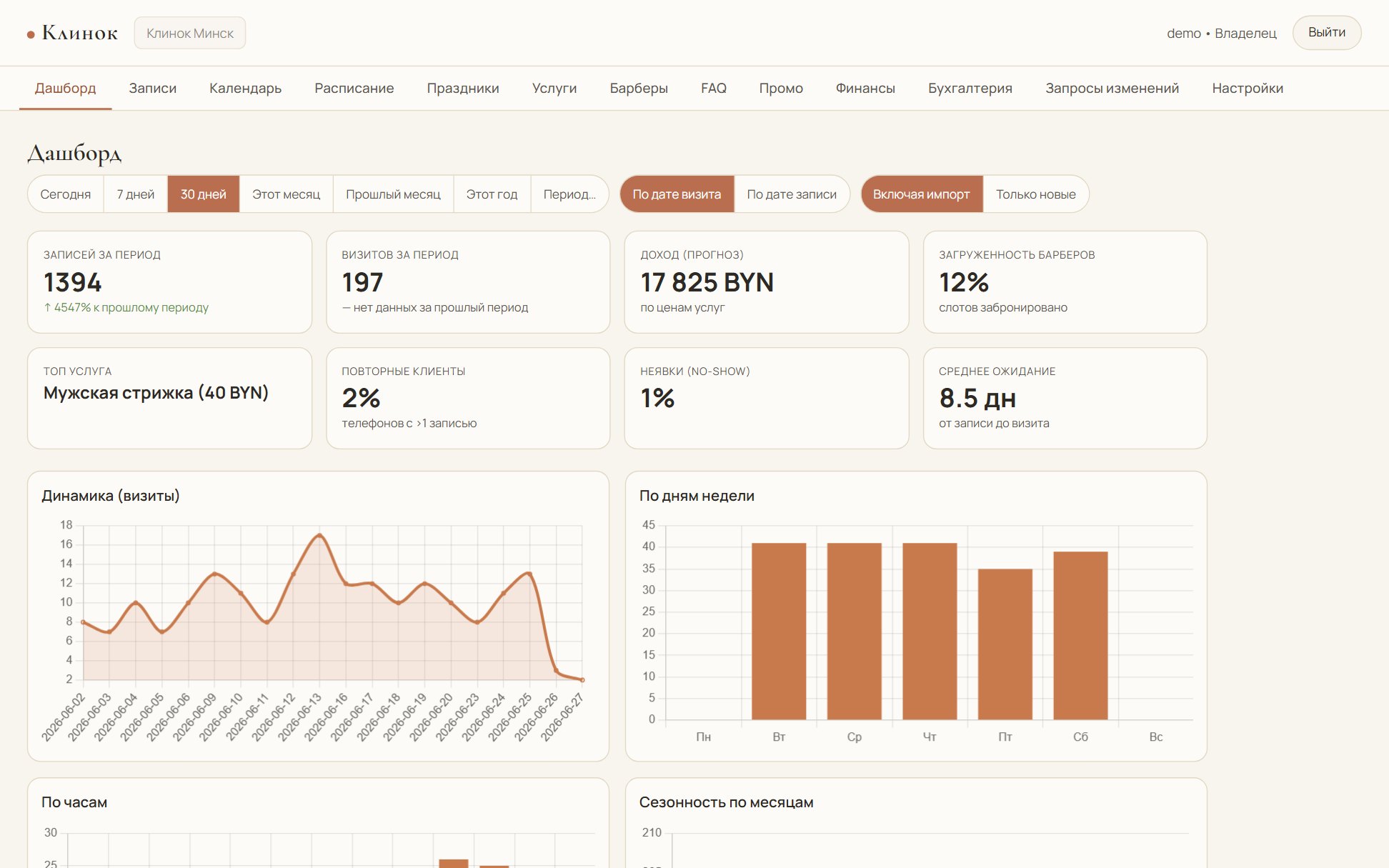Open the Календарь tab
Screen dimensions: 1389x868
(245, 88)
